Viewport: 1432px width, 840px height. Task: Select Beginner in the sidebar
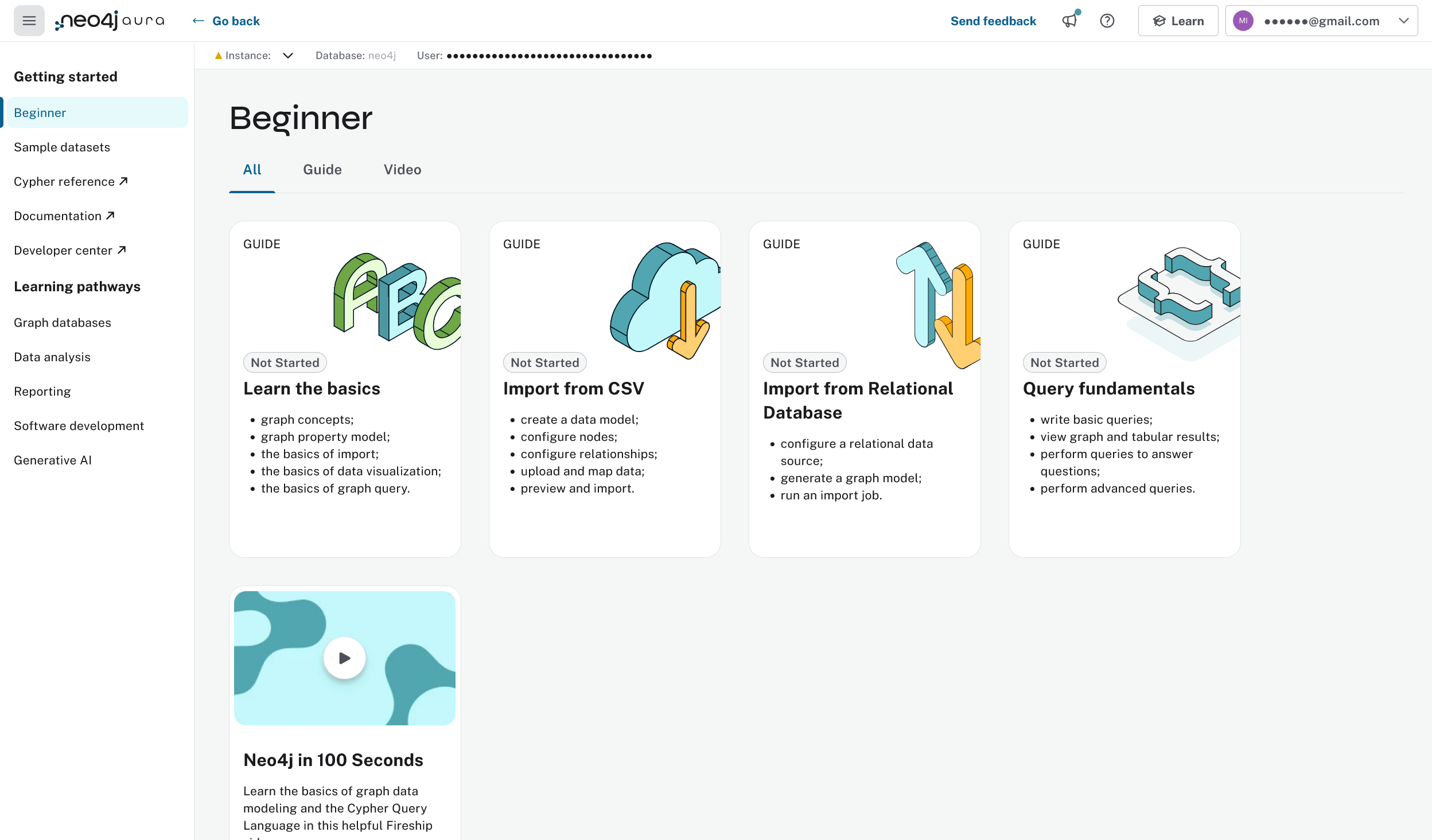(x=97, y=112)
